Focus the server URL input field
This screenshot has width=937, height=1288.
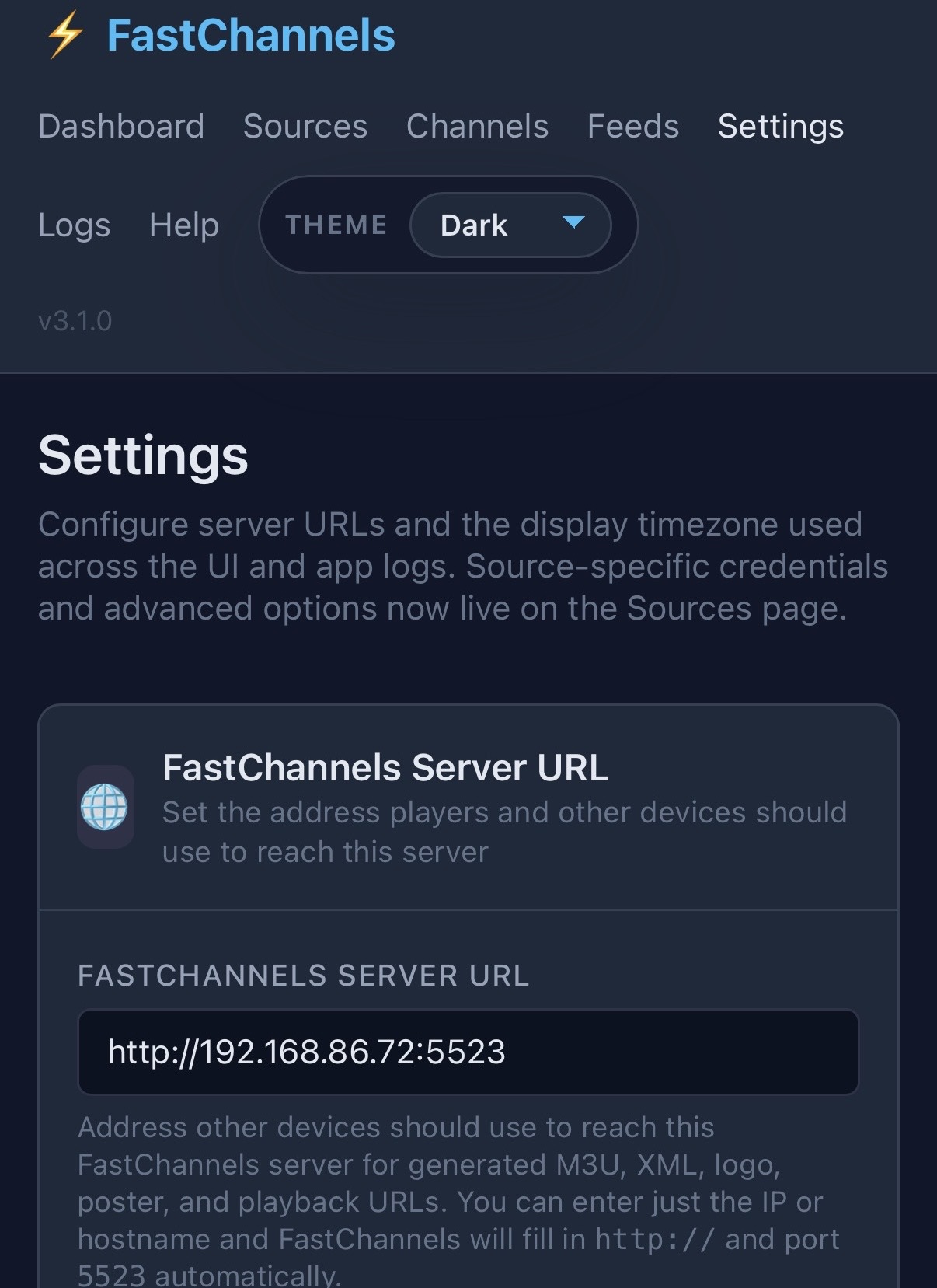[468, 1052]
